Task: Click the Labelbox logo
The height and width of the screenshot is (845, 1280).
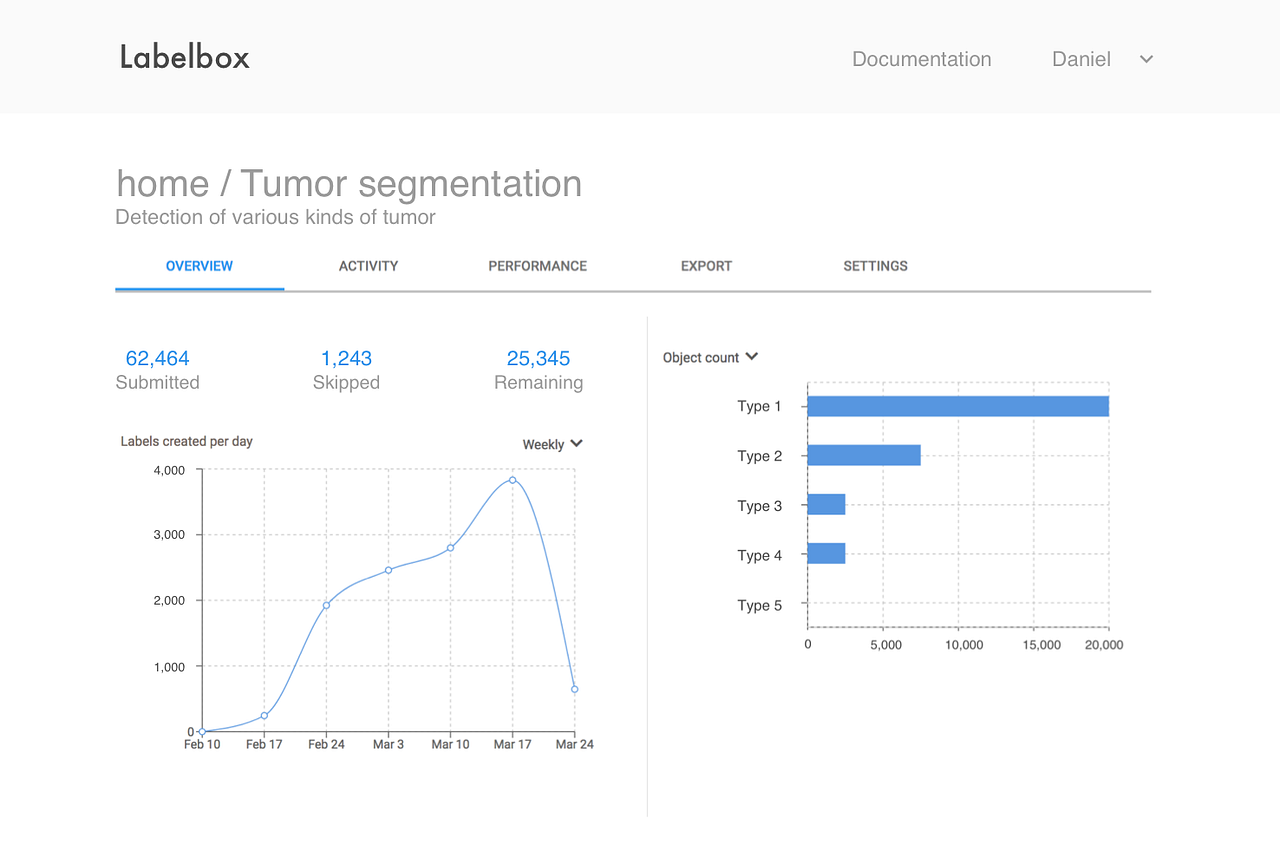Action: point(183,57)
